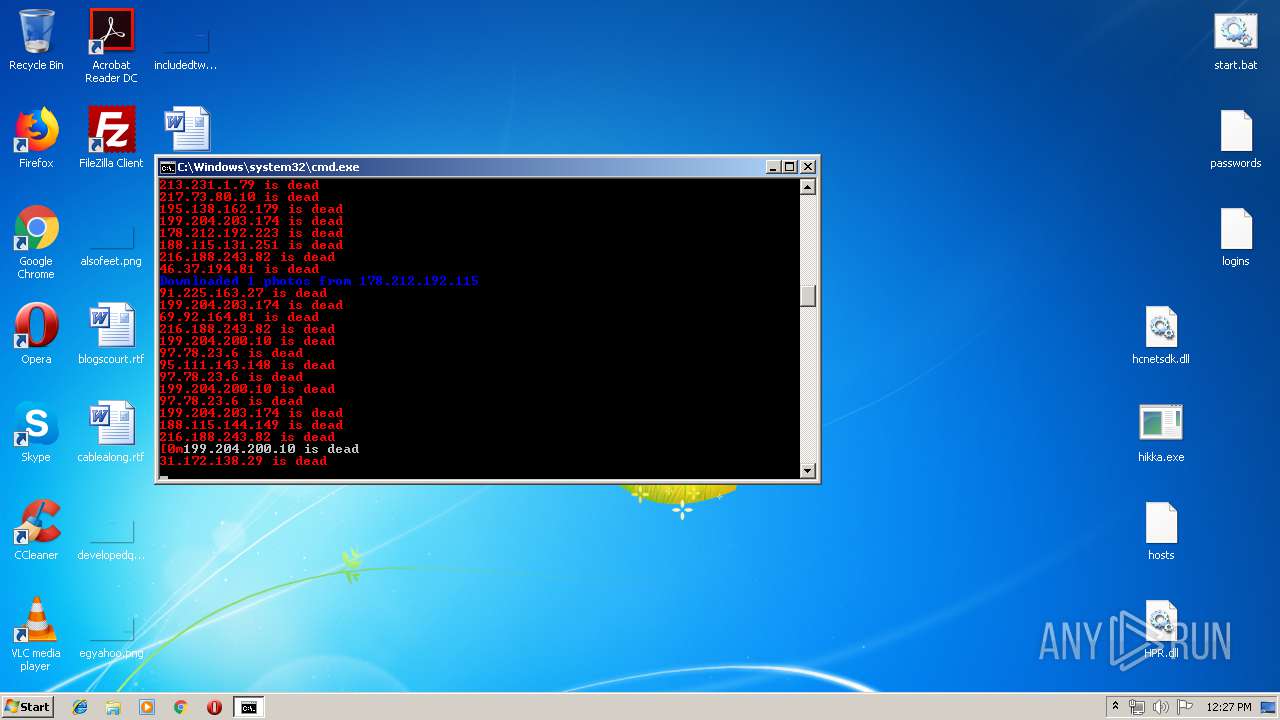Select developedq... desktop file
The width and height of the screenshot is (1280, 720).
[111, 538]
